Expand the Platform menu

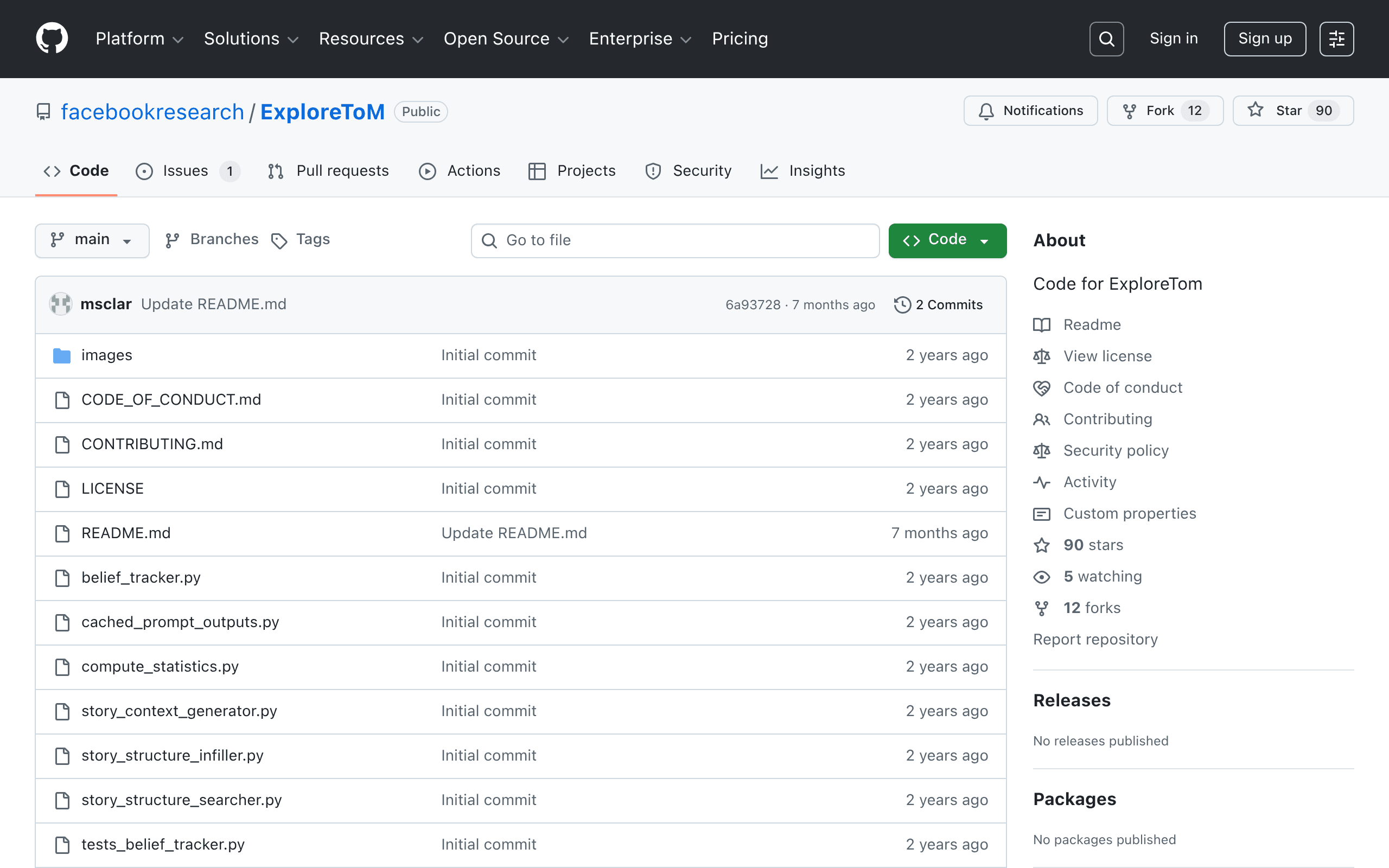pyautogui.click(x=139, y=39)
